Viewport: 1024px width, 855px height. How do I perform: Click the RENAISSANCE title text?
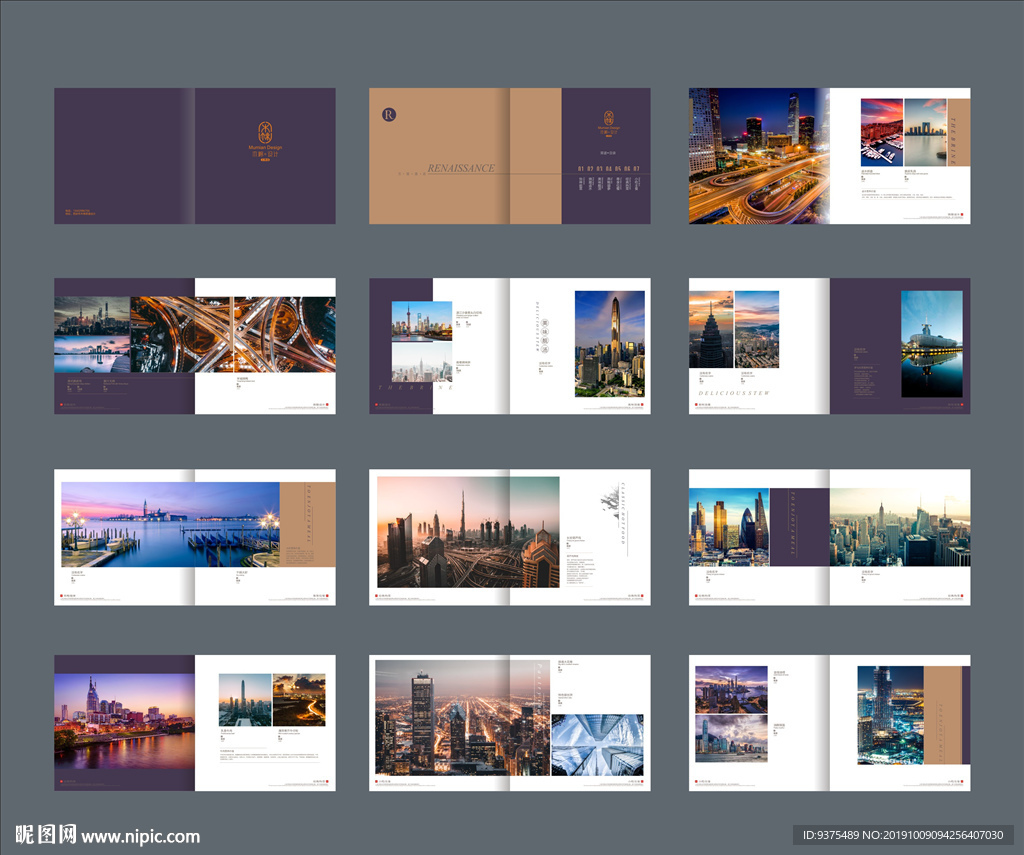[x=461, y=168]
